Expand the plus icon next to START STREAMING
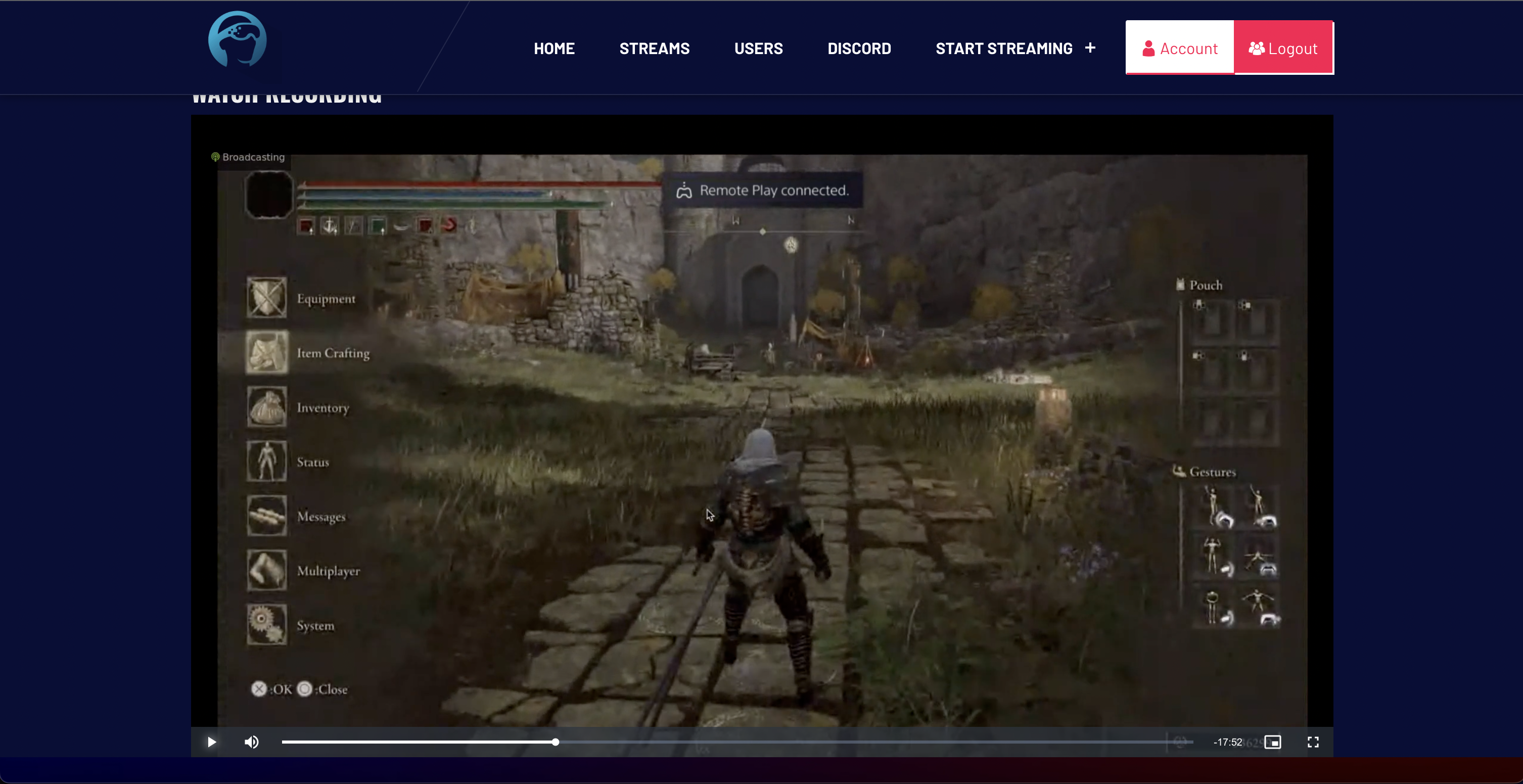Image resolution: width=1523 pixels, height=784 pixels. pyautogui.click(x=1090, y=48)
